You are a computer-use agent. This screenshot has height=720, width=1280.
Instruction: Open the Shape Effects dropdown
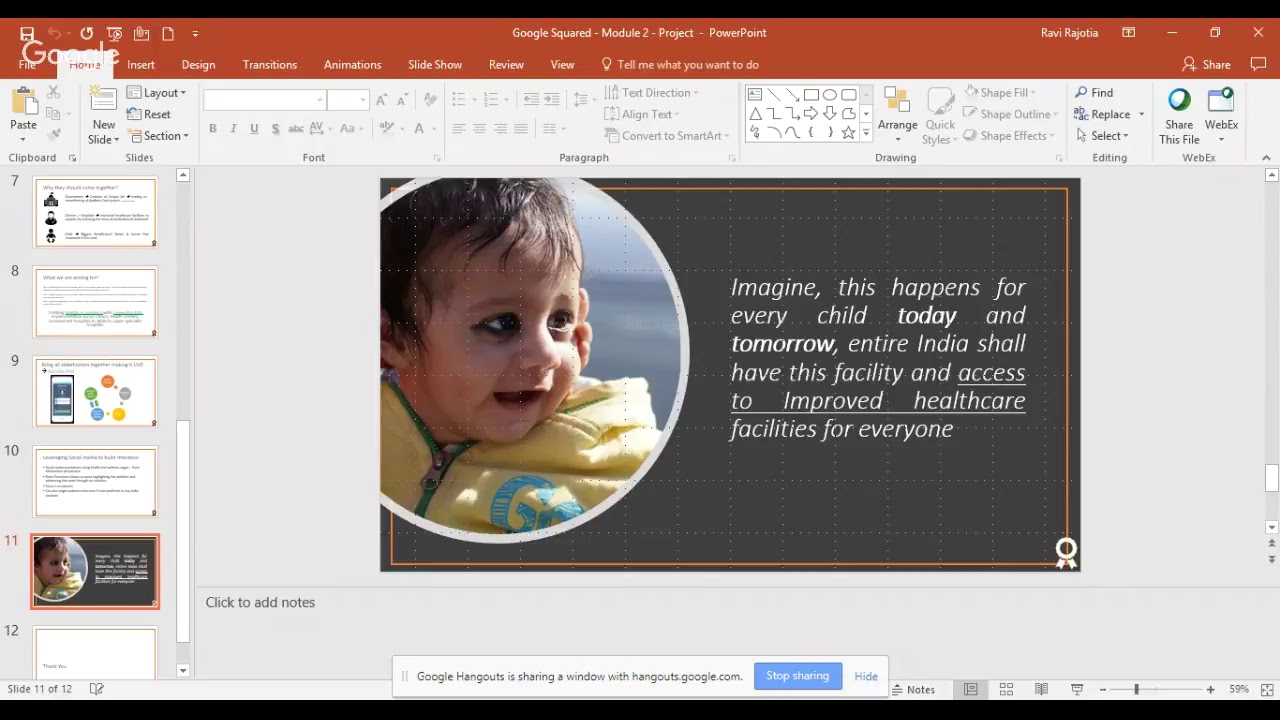1009,136
